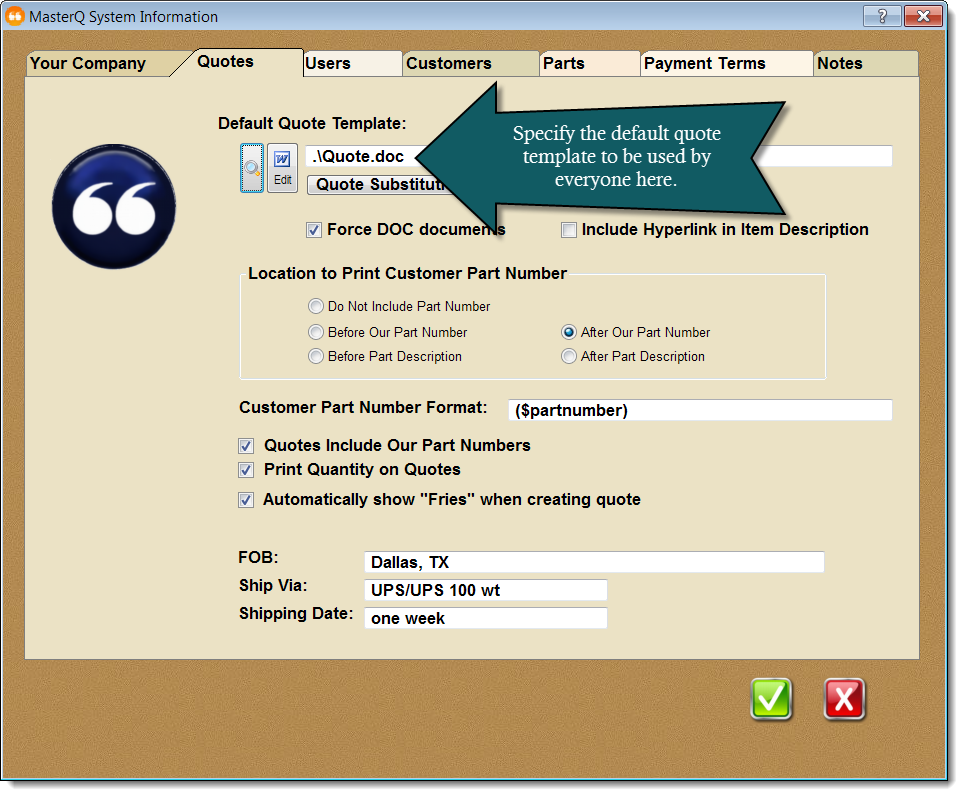Click the help question mark button
963x796 pixels.
pos(881,16)
